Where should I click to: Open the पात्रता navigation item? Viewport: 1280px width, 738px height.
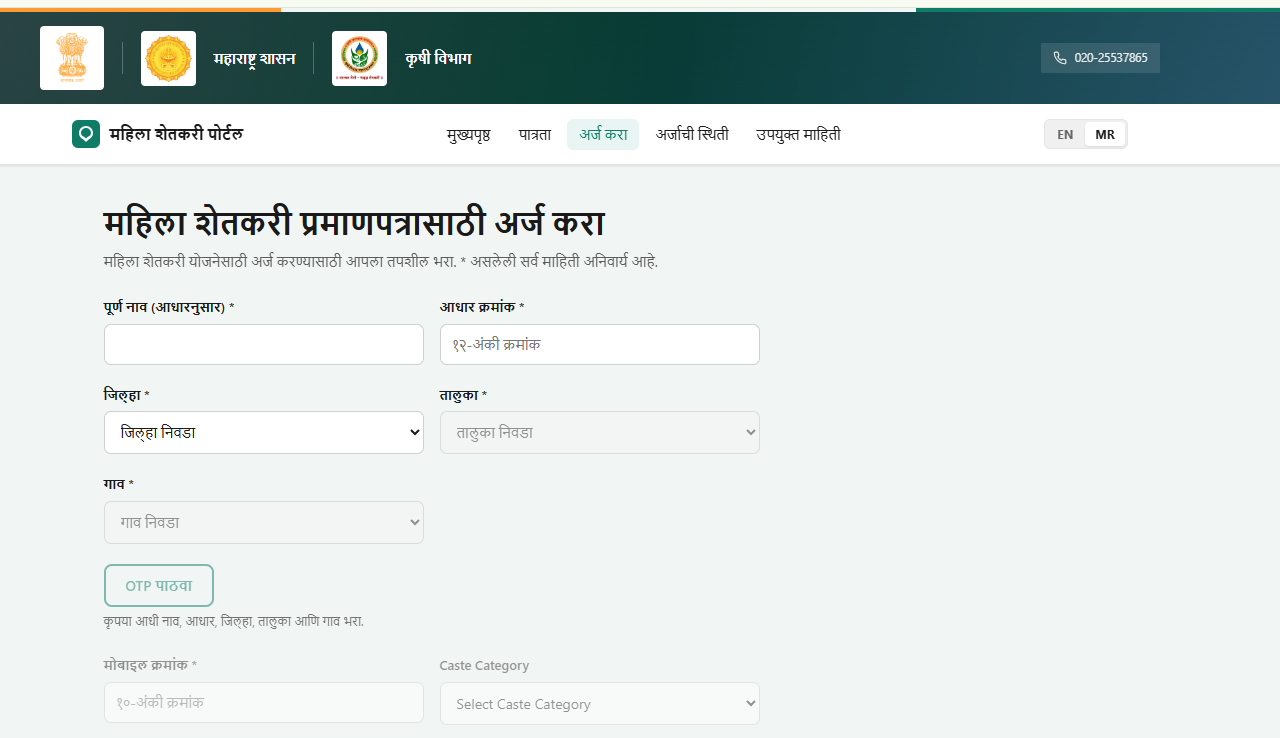(535, 134)
